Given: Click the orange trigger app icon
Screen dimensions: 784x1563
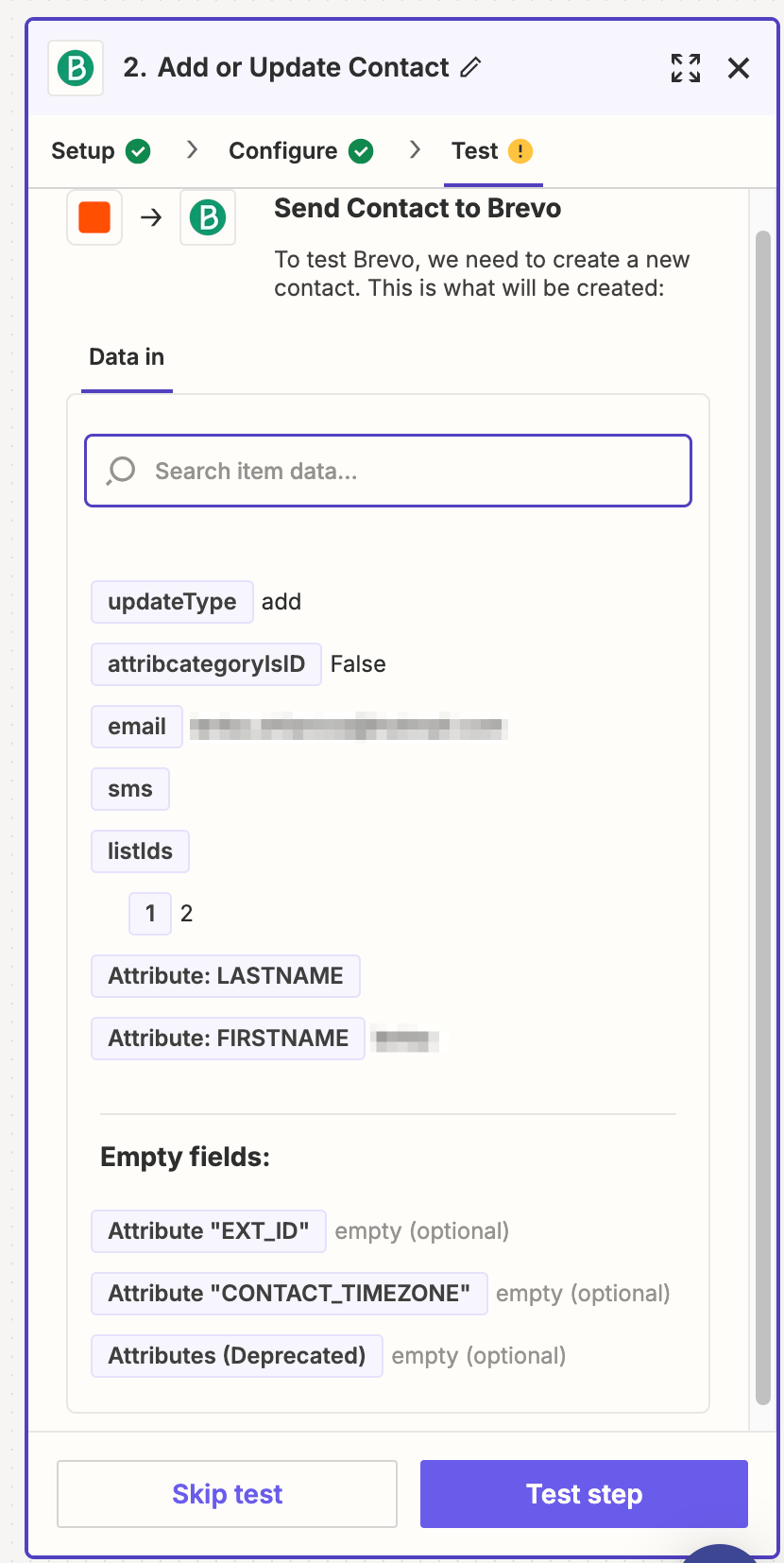Looking at the screenshot, I should pos(94,217).
